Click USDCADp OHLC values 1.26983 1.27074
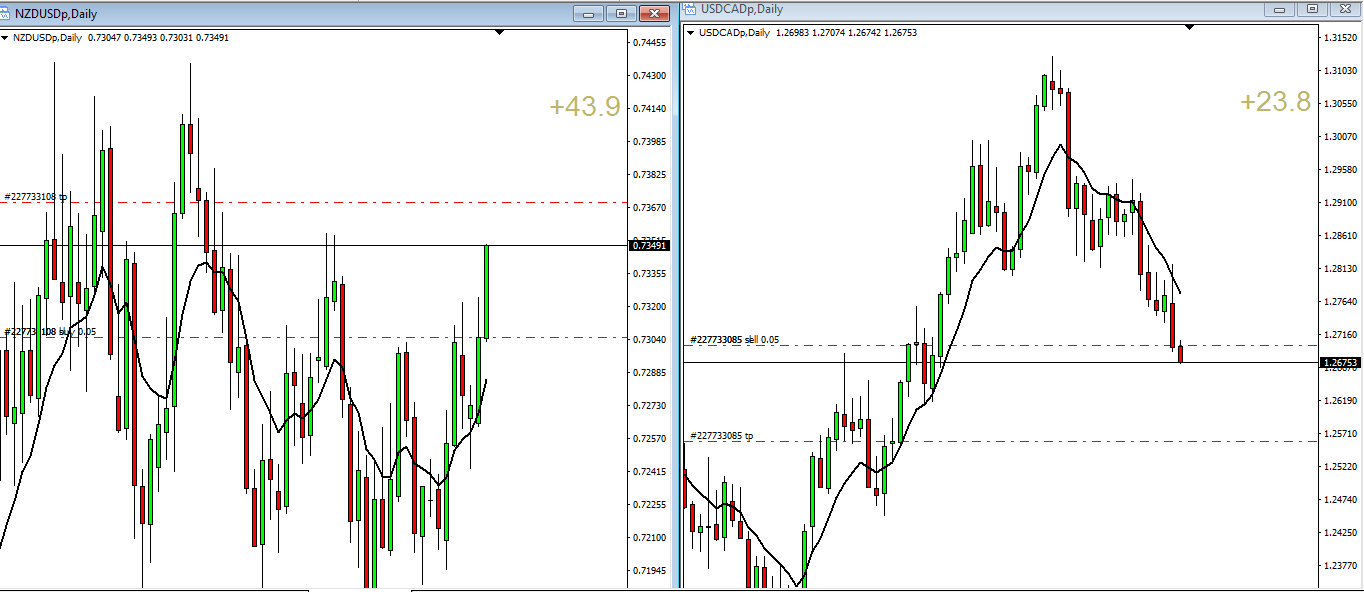The image size is (1364, 592). [x=811, y=33]
